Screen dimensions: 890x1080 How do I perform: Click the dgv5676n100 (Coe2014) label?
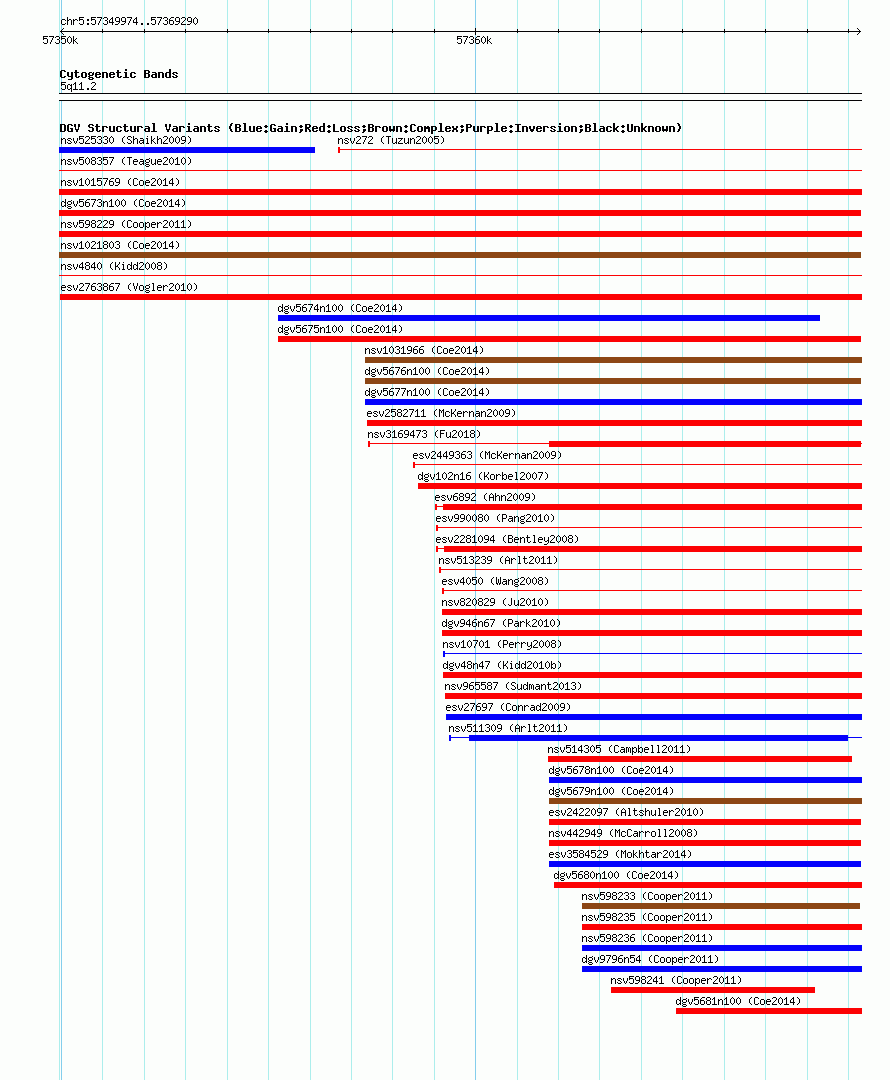pyautogui.click(x=427, y=371)
